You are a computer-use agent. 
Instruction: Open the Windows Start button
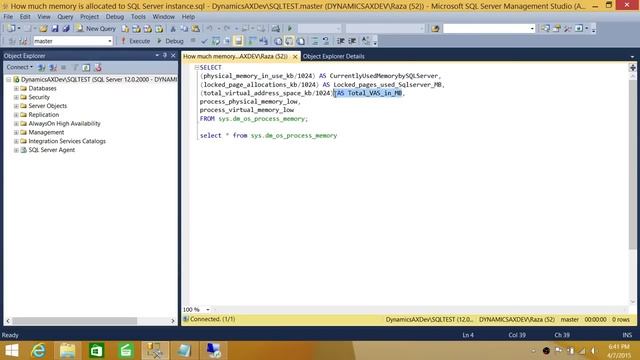[12, 350]
